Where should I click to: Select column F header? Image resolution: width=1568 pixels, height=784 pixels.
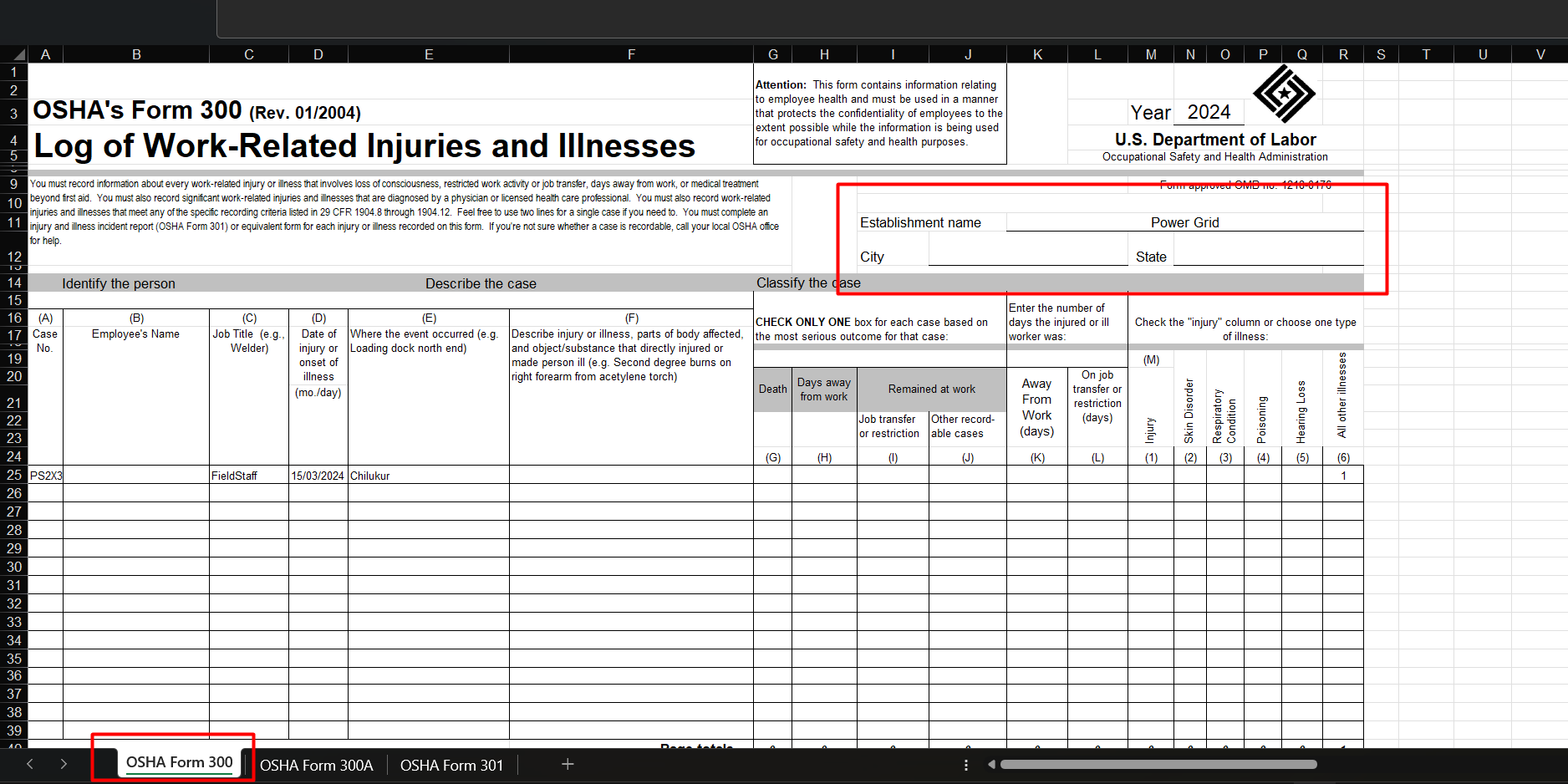[631, 54]
